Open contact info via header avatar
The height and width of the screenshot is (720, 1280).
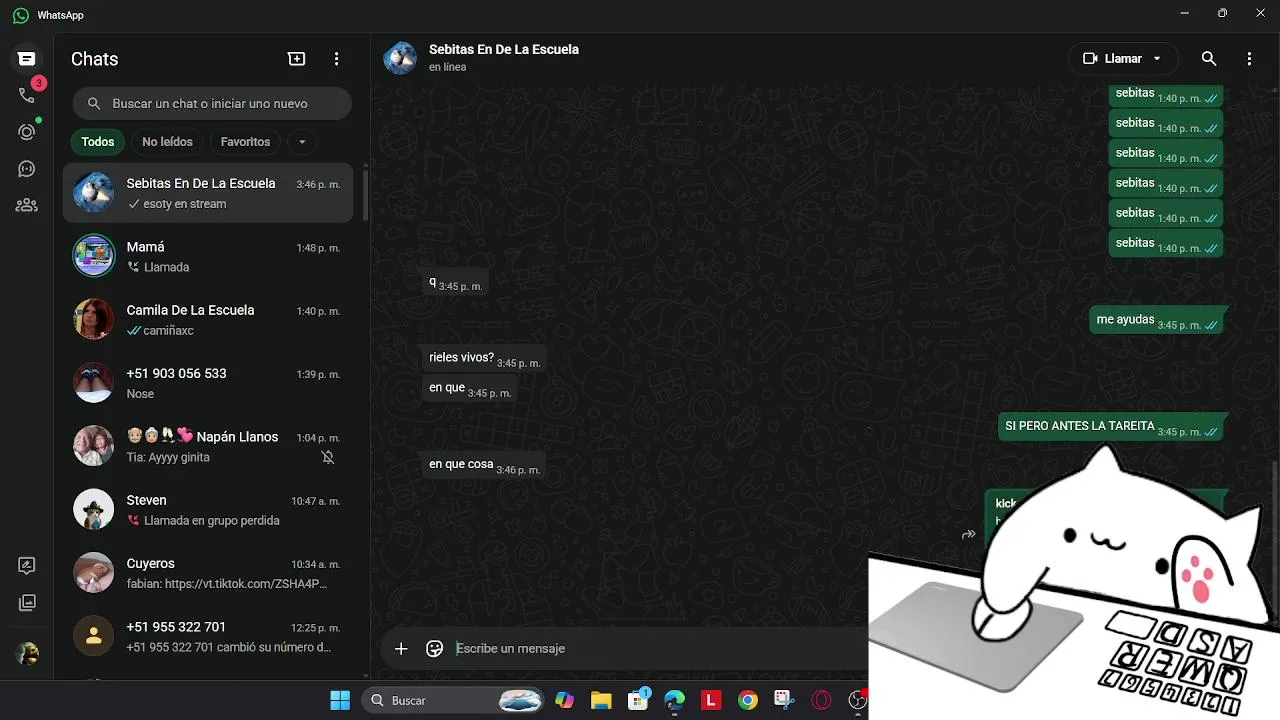[400, 58]
